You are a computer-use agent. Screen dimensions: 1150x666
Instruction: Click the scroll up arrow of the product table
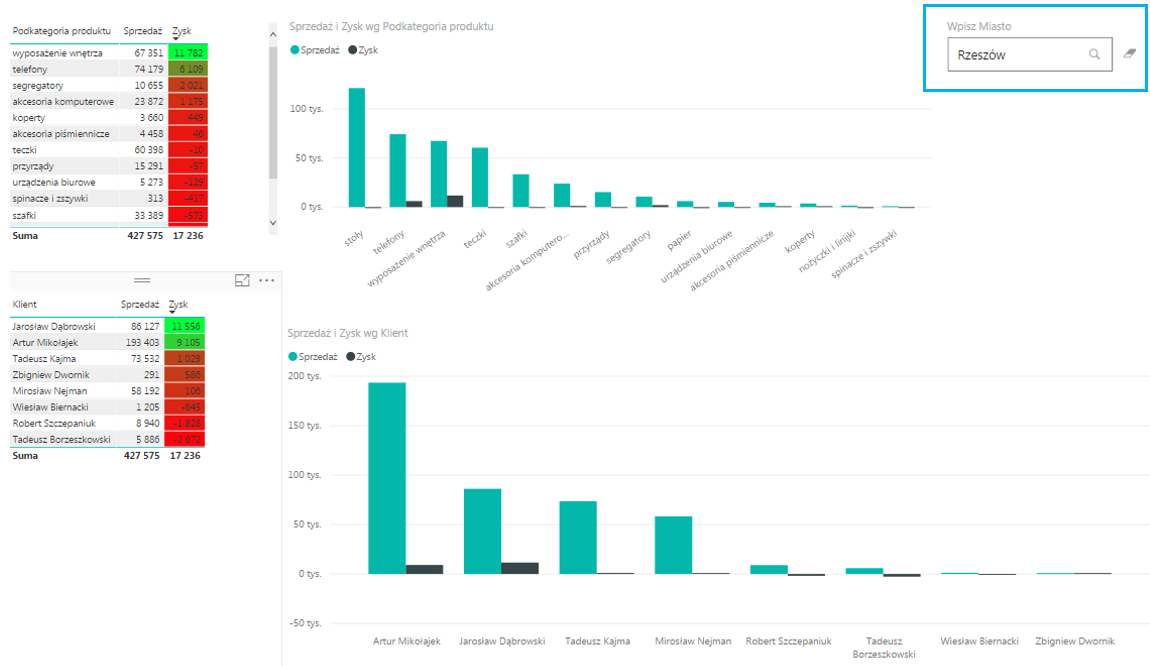[273, 34]
